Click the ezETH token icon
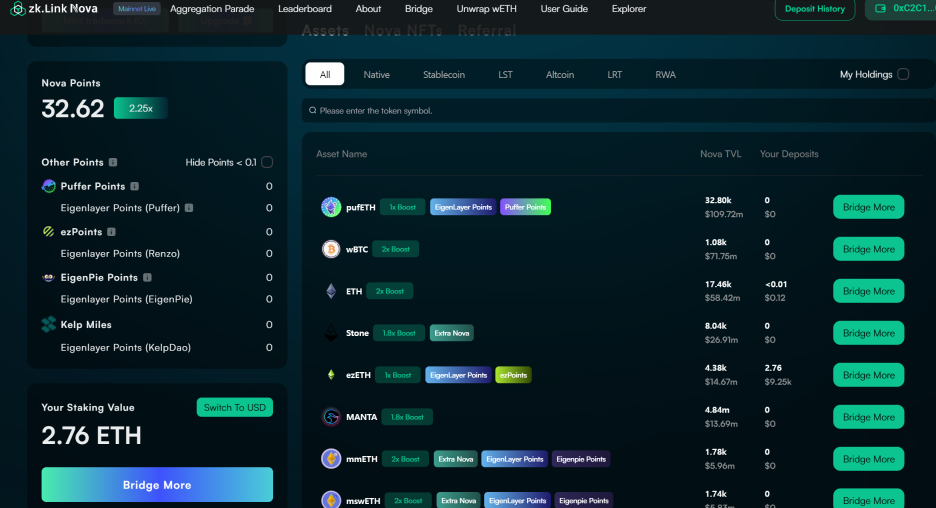Image resolution: width=936 pixels, height=508 pixels. (x=331, y=375)
